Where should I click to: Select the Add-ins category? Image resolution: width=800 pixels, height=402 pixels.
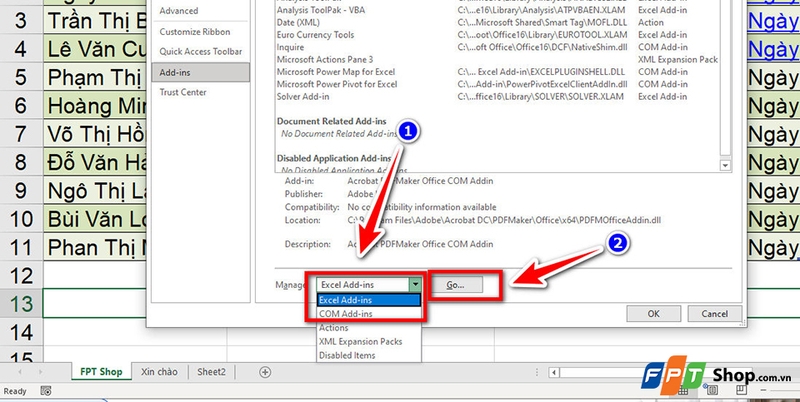[201, 72]
